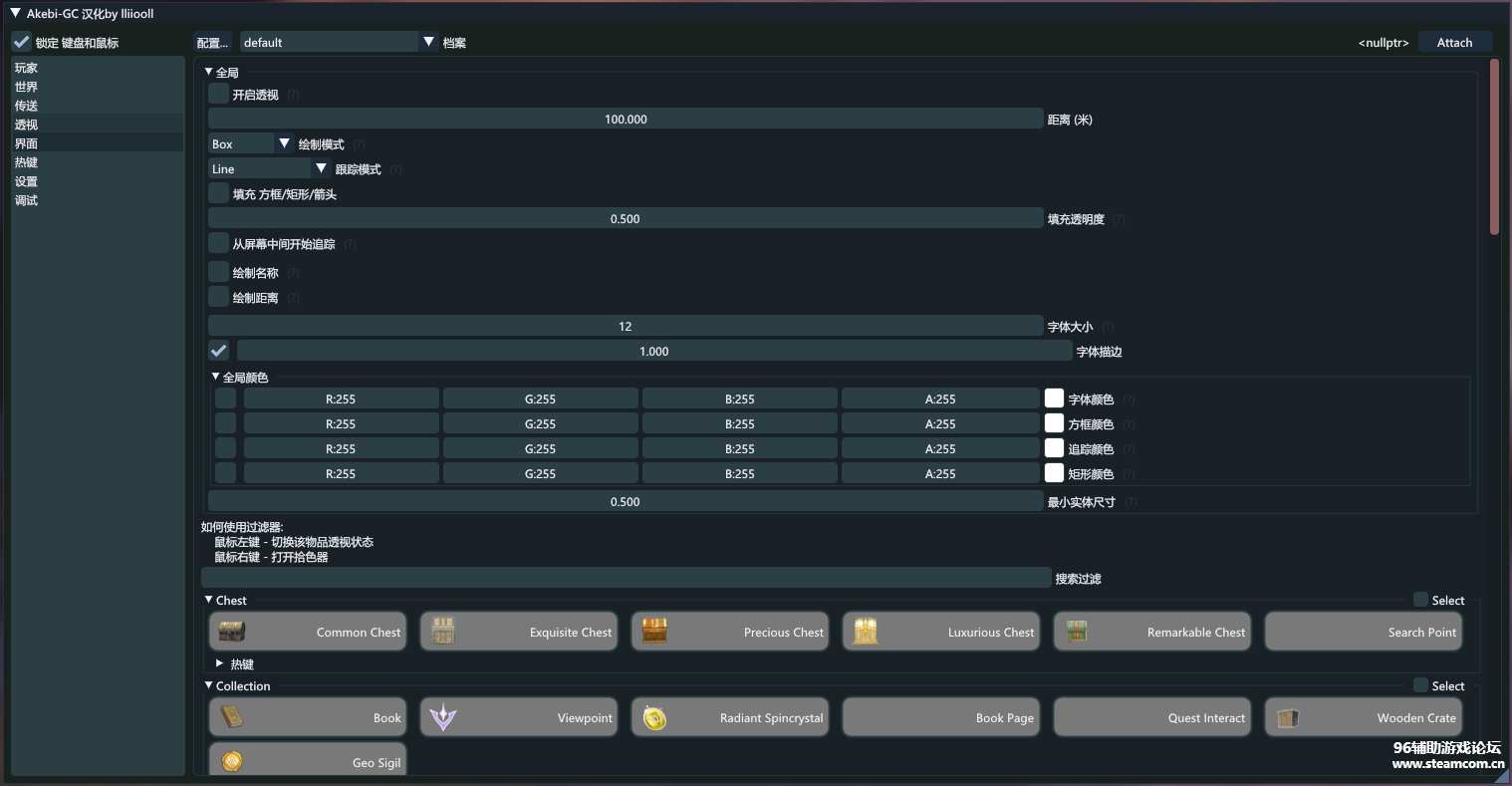Toggle the Geo Sigil icon

(232, 762)
